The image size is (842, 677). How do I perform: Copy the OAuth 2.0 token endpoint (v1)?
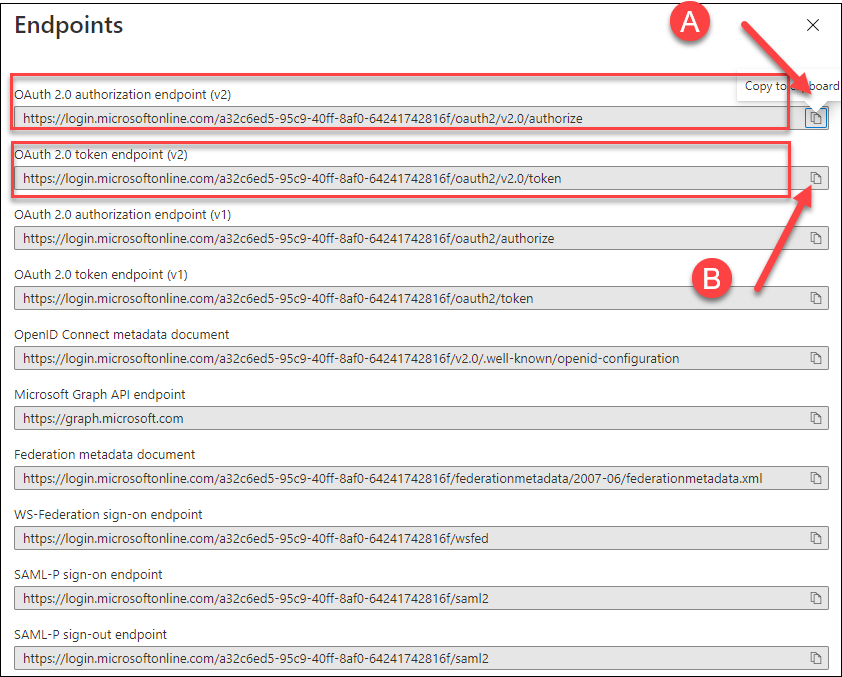tap(816, 298)
